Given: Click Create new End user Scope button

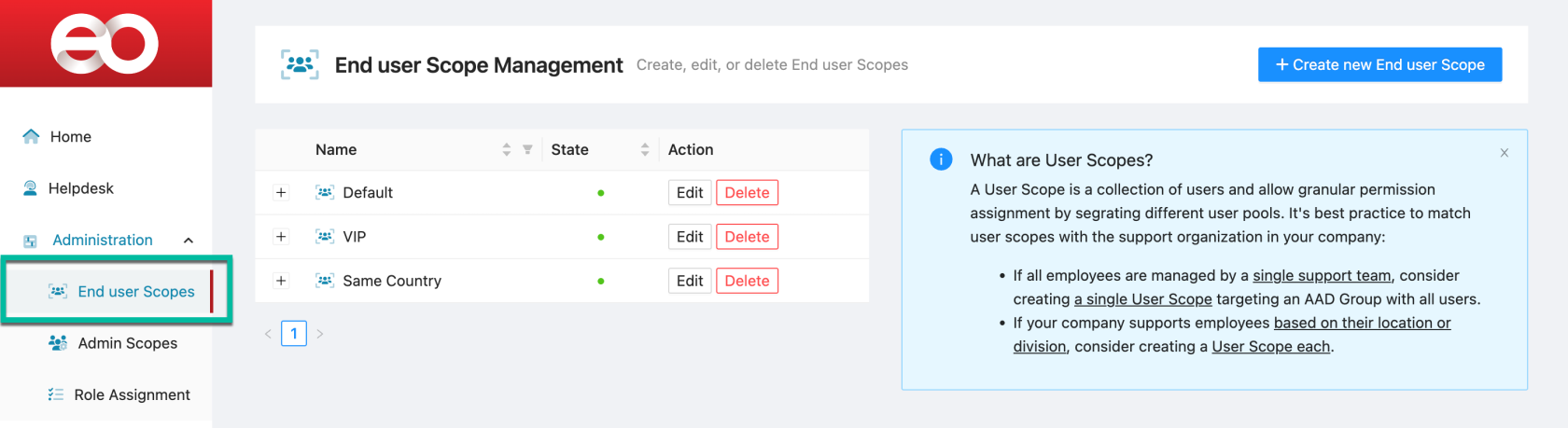Looking at the screenshot, I should [1379, 65].
